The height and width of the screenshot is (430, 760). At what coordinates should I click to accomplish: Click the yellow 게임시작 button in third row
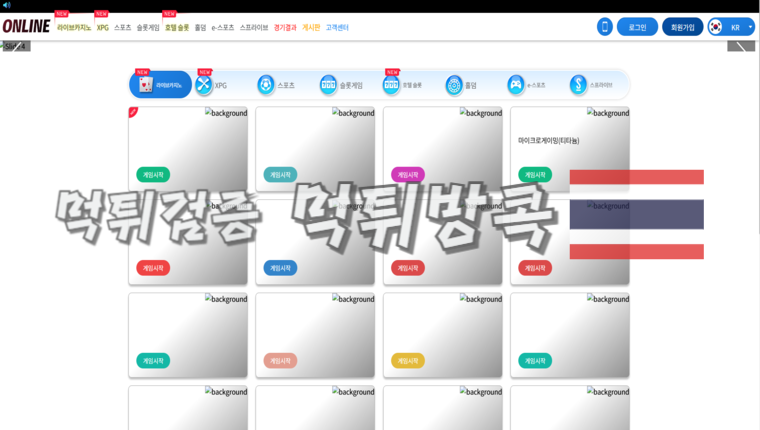click(408, 361)
